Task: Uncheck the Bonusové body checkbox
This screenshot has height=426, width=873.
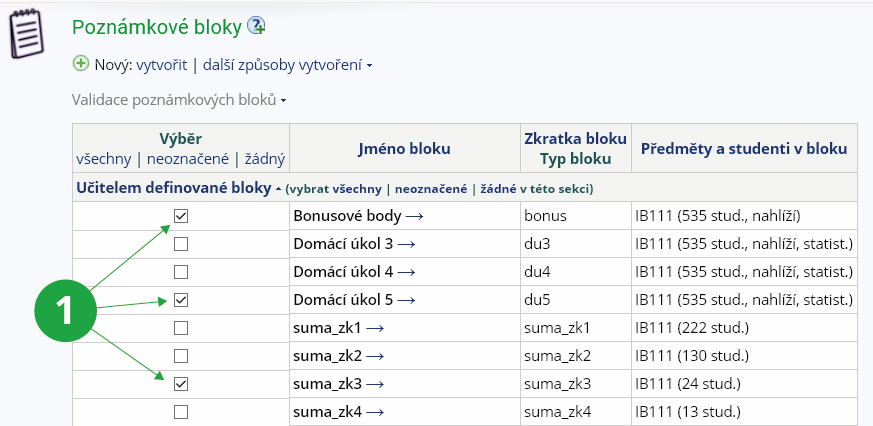Action: point(181,215)
